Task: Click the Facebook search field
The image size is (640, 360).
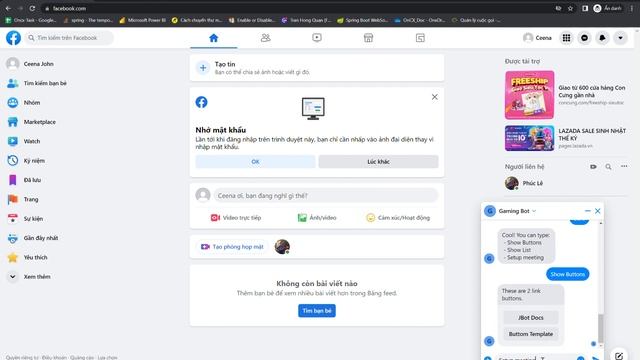Action: 69,38
